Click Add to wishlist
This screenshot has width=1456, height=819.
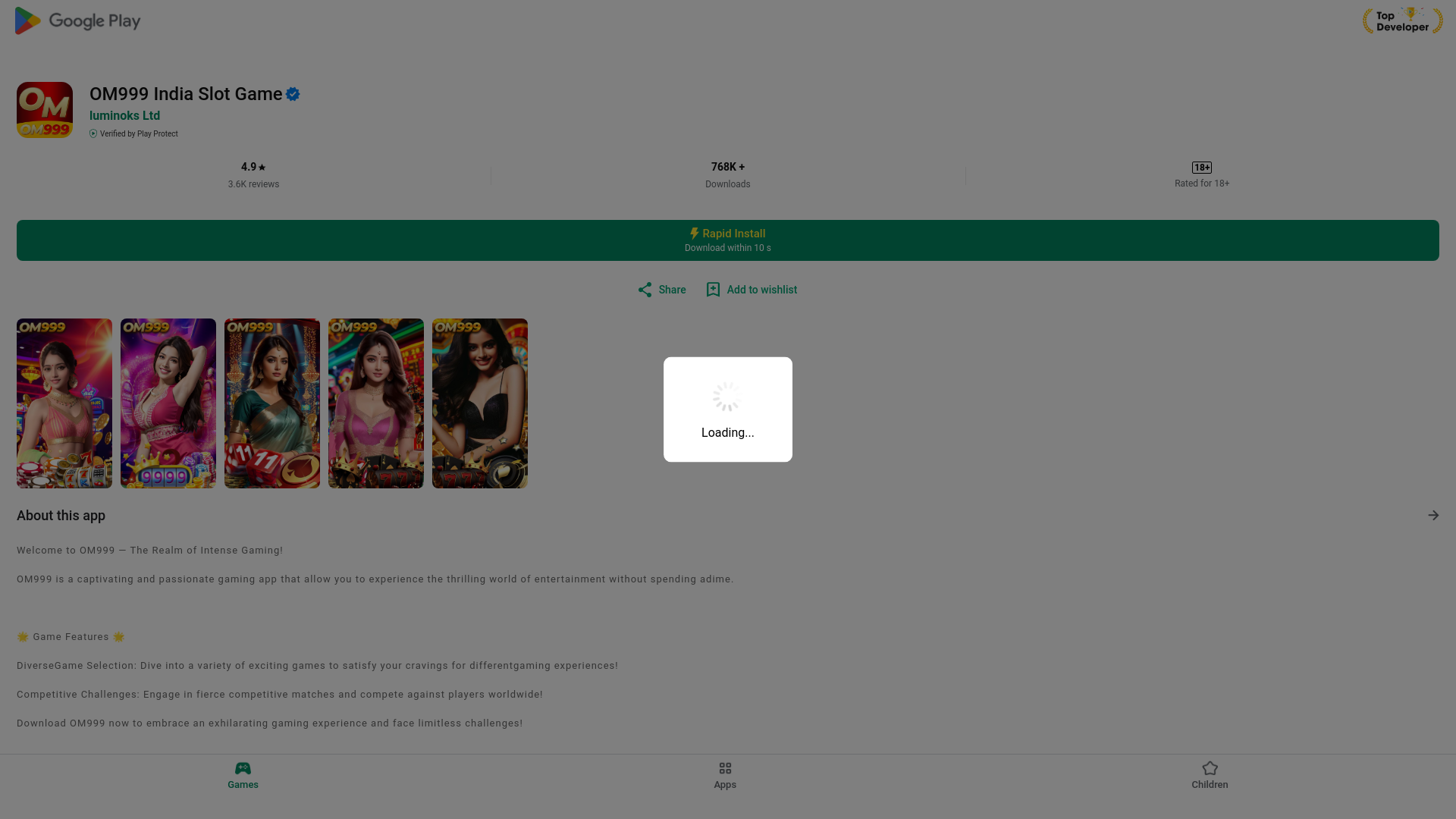(752, 290)
